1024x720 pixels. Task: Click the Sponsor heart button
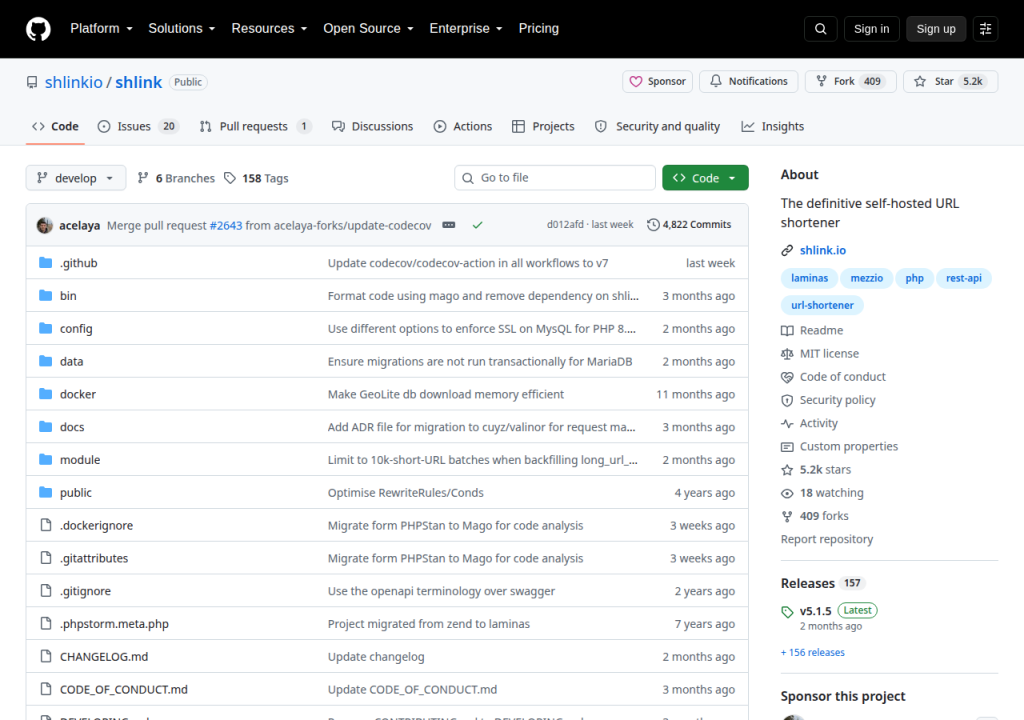(657, 82)
